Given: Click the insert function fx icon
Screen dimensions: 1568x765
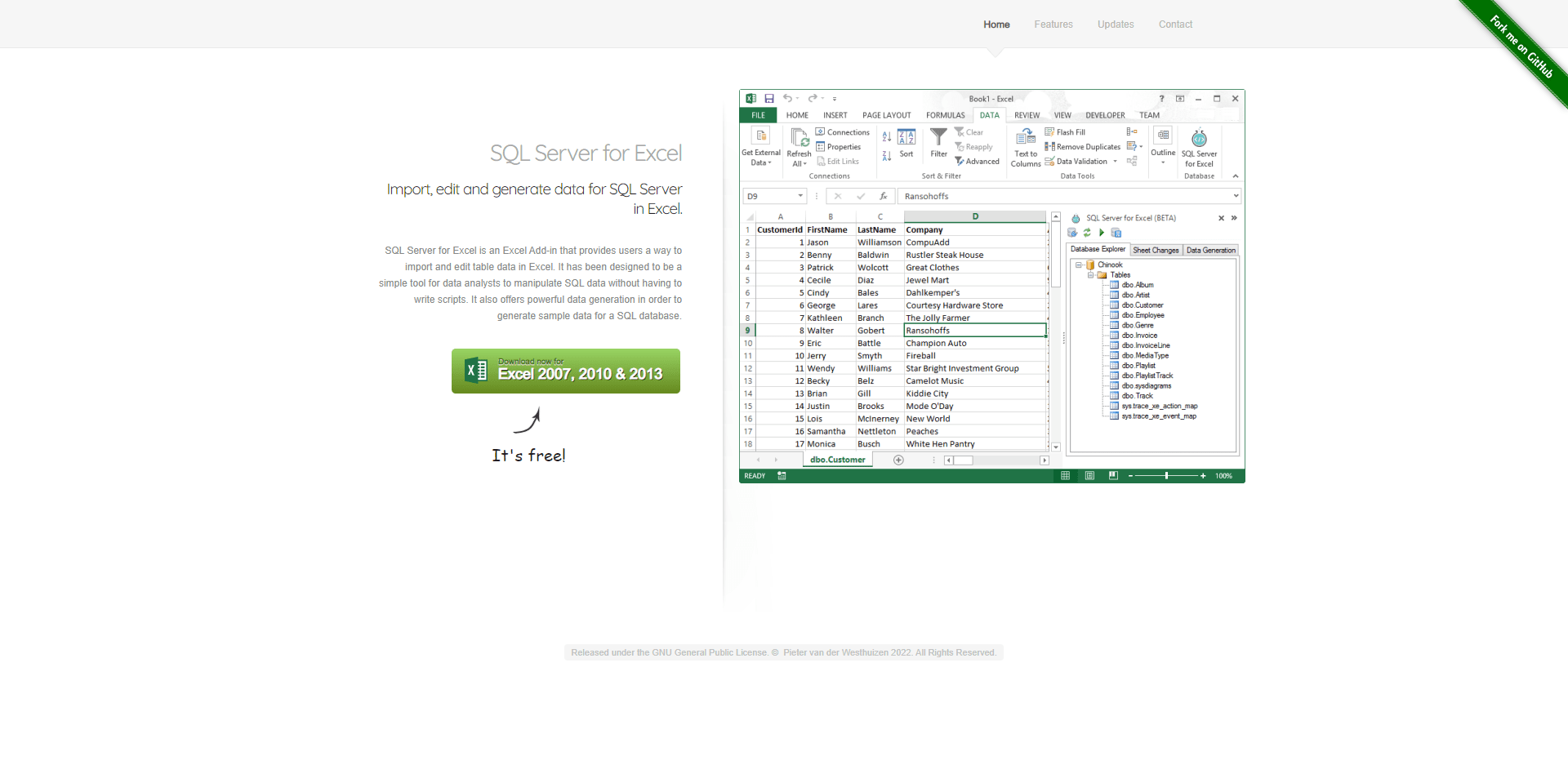Looking at the screenshot, I should [883, 196].
